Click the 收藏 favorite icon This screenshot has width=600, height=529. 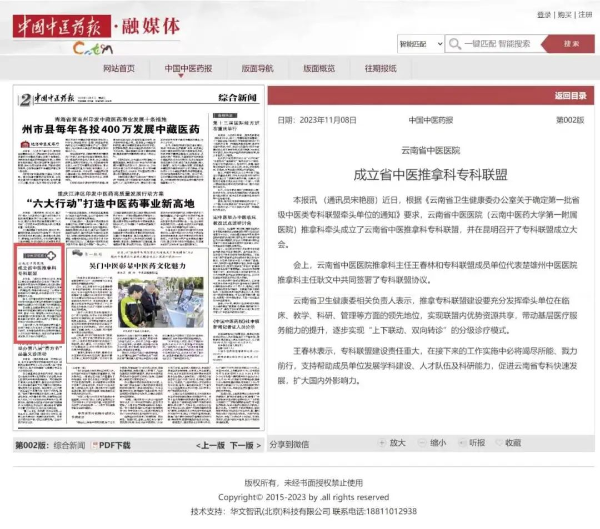click(x=499, y=443)
